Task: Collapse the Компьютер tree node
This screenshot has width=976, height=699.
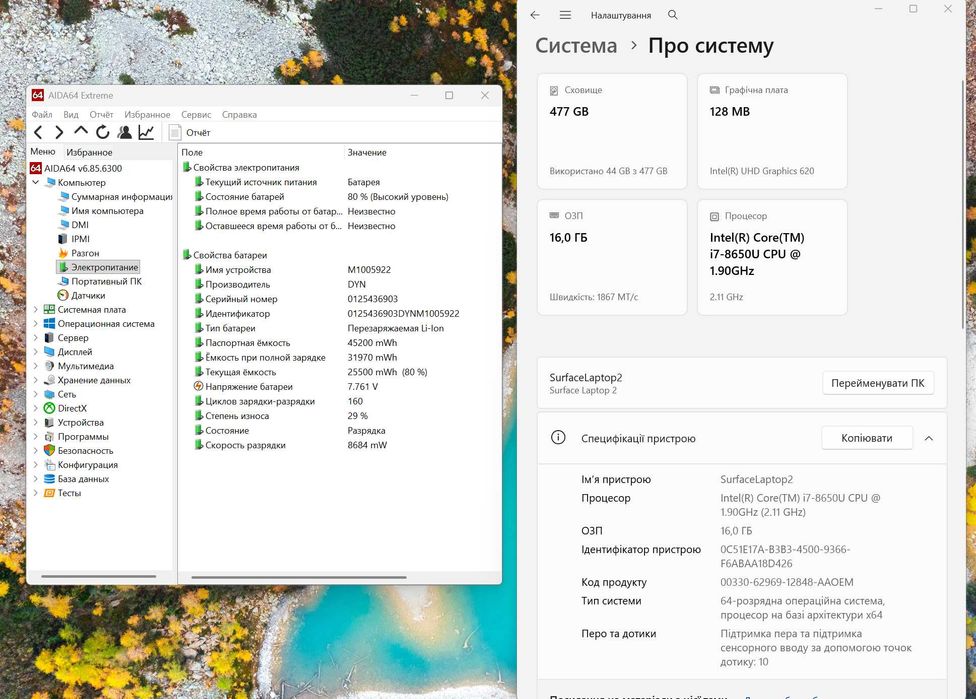Action: coord(35,182)
